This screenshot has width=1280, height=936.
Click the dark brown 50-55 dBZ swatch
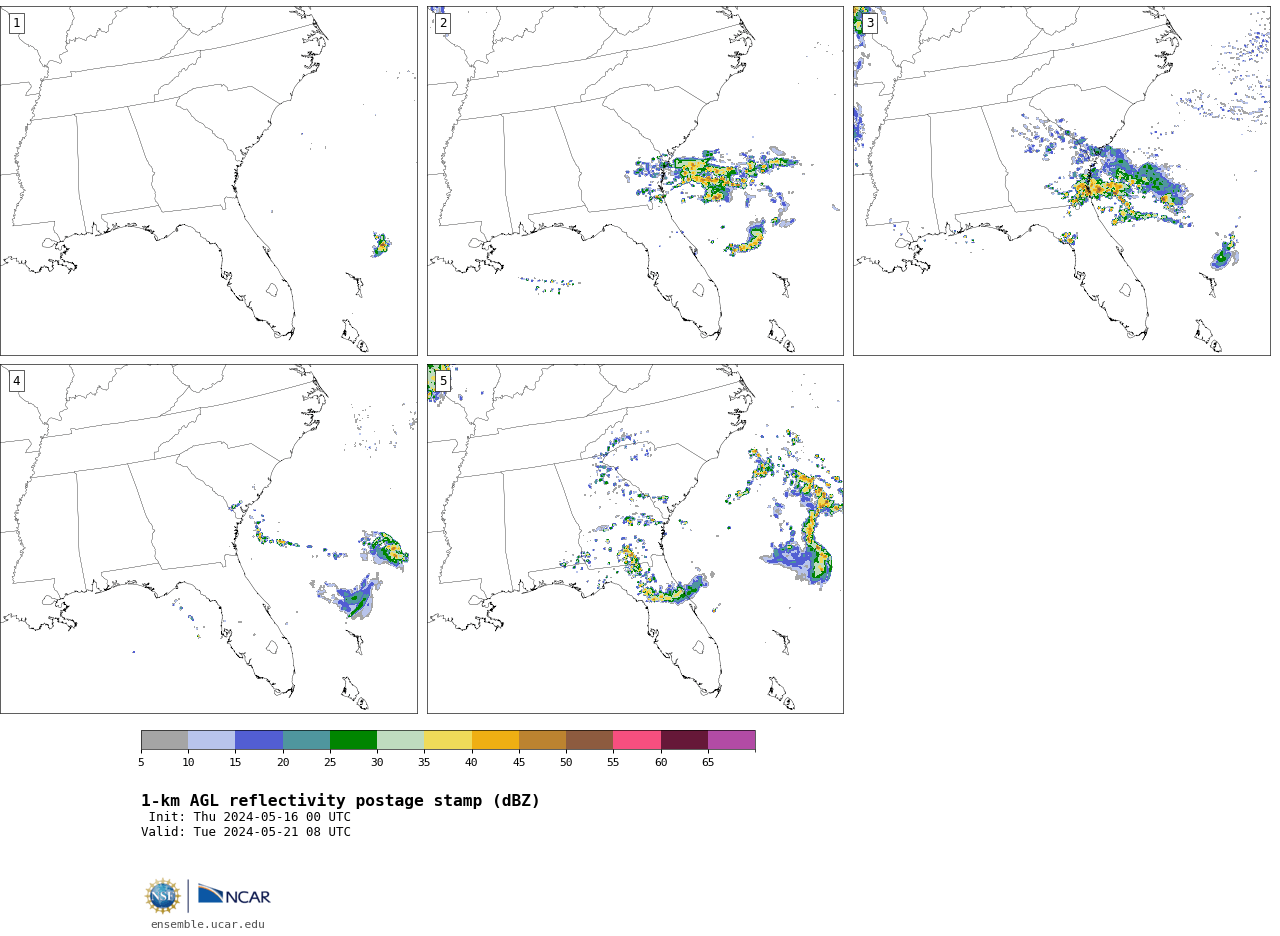tap(589, 740)
